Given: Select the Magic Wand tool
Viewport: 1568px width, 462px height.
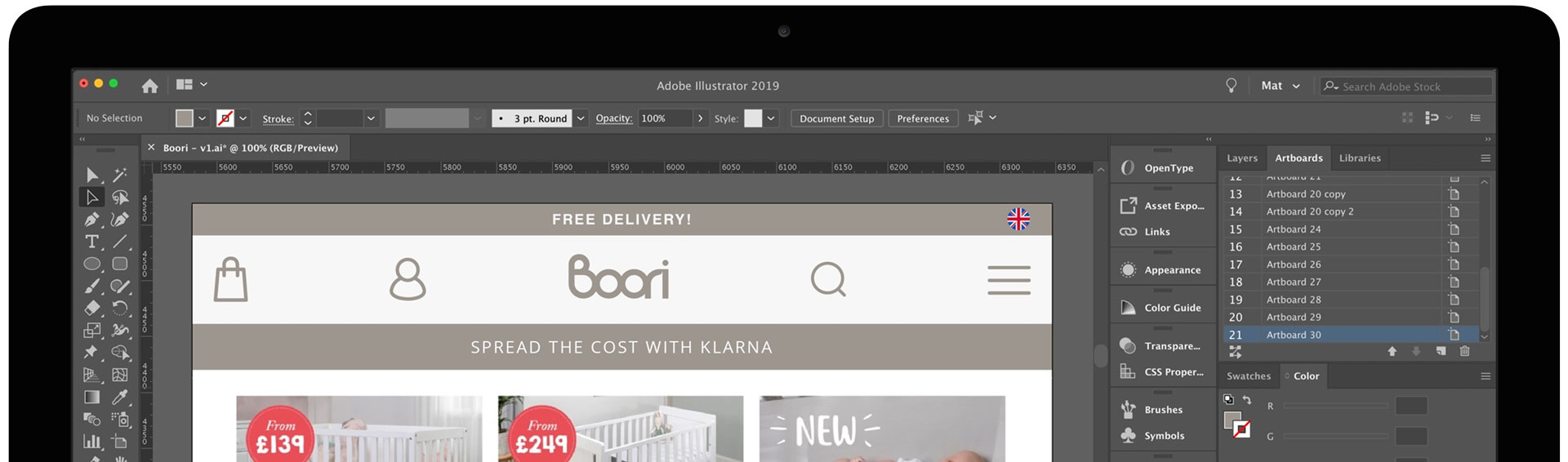Looking at the screenshot, I should click(120, 175).
